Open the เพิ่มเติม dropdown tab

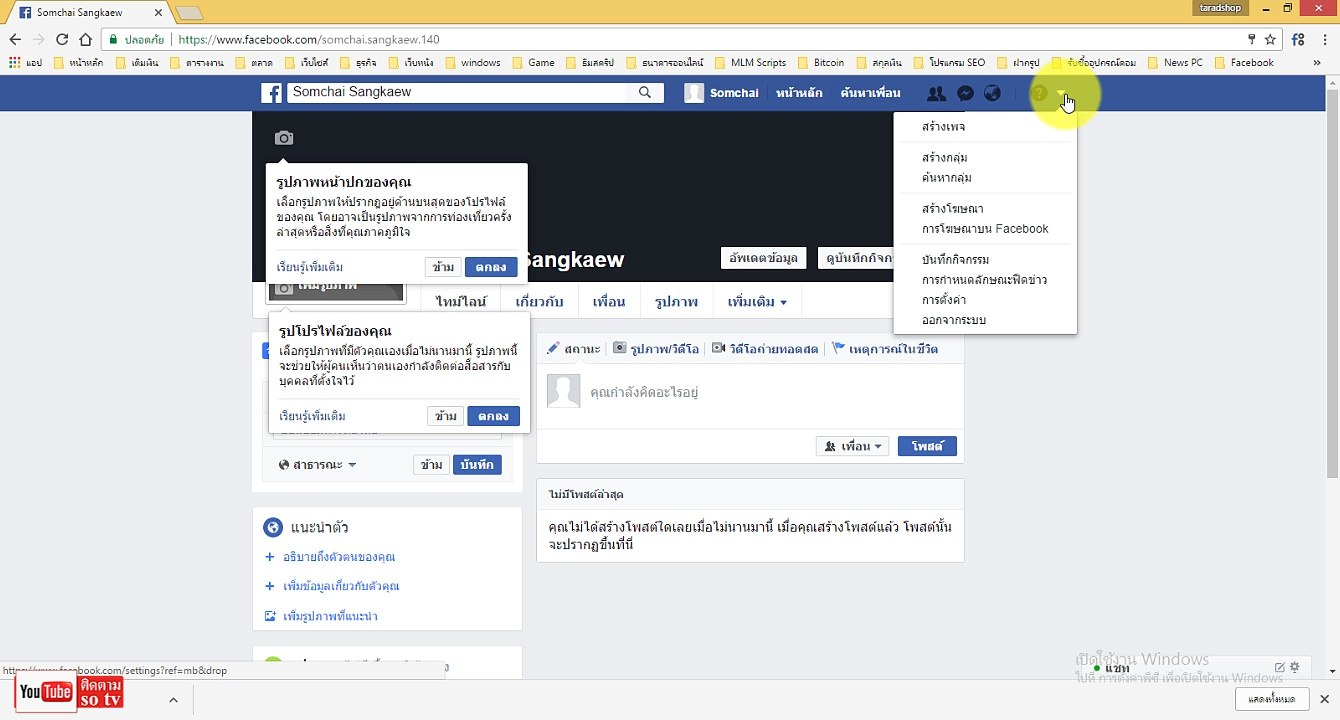coord(756,302)
